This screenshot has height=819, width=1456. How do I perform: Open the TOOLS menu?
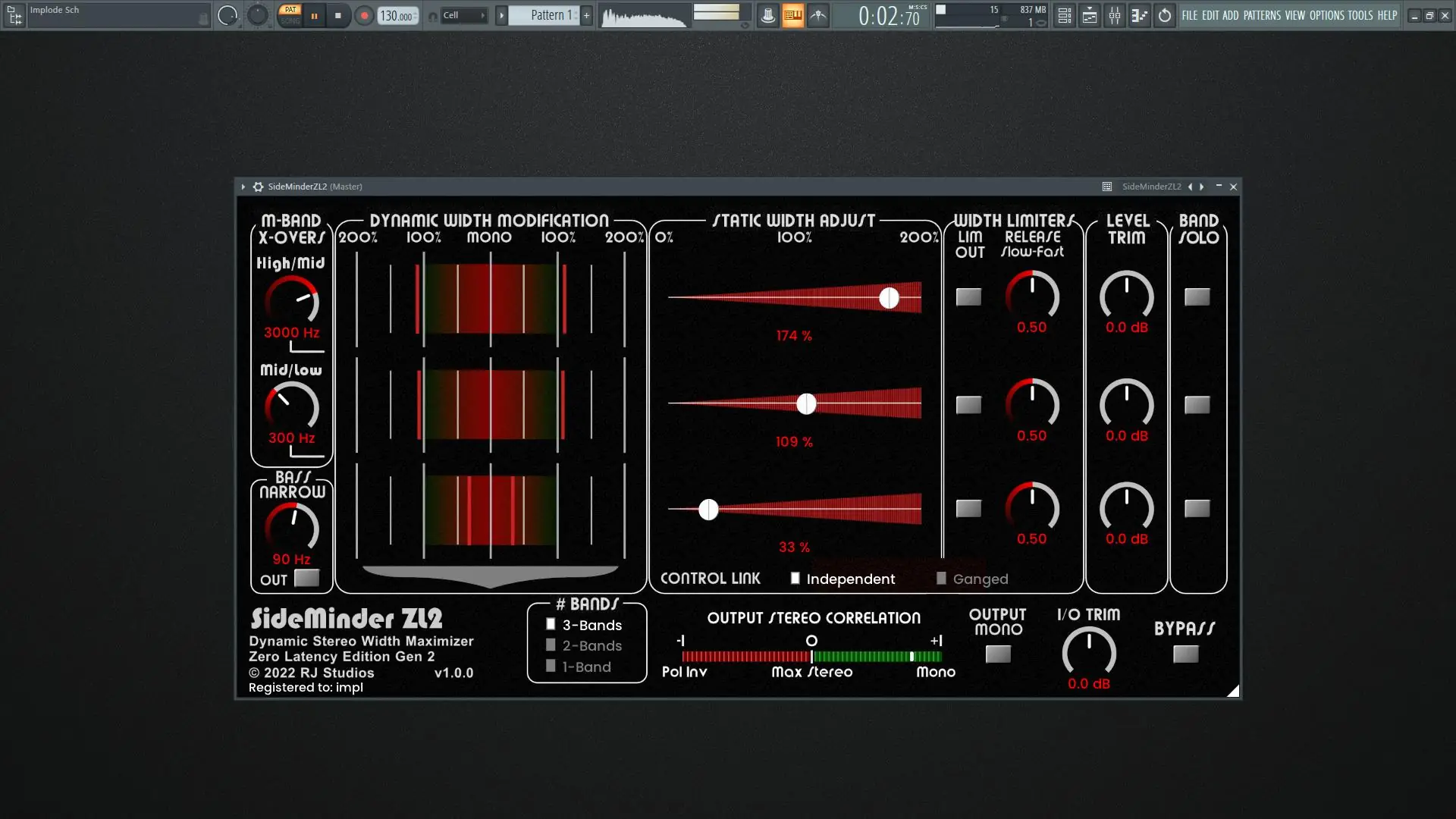1360,15
